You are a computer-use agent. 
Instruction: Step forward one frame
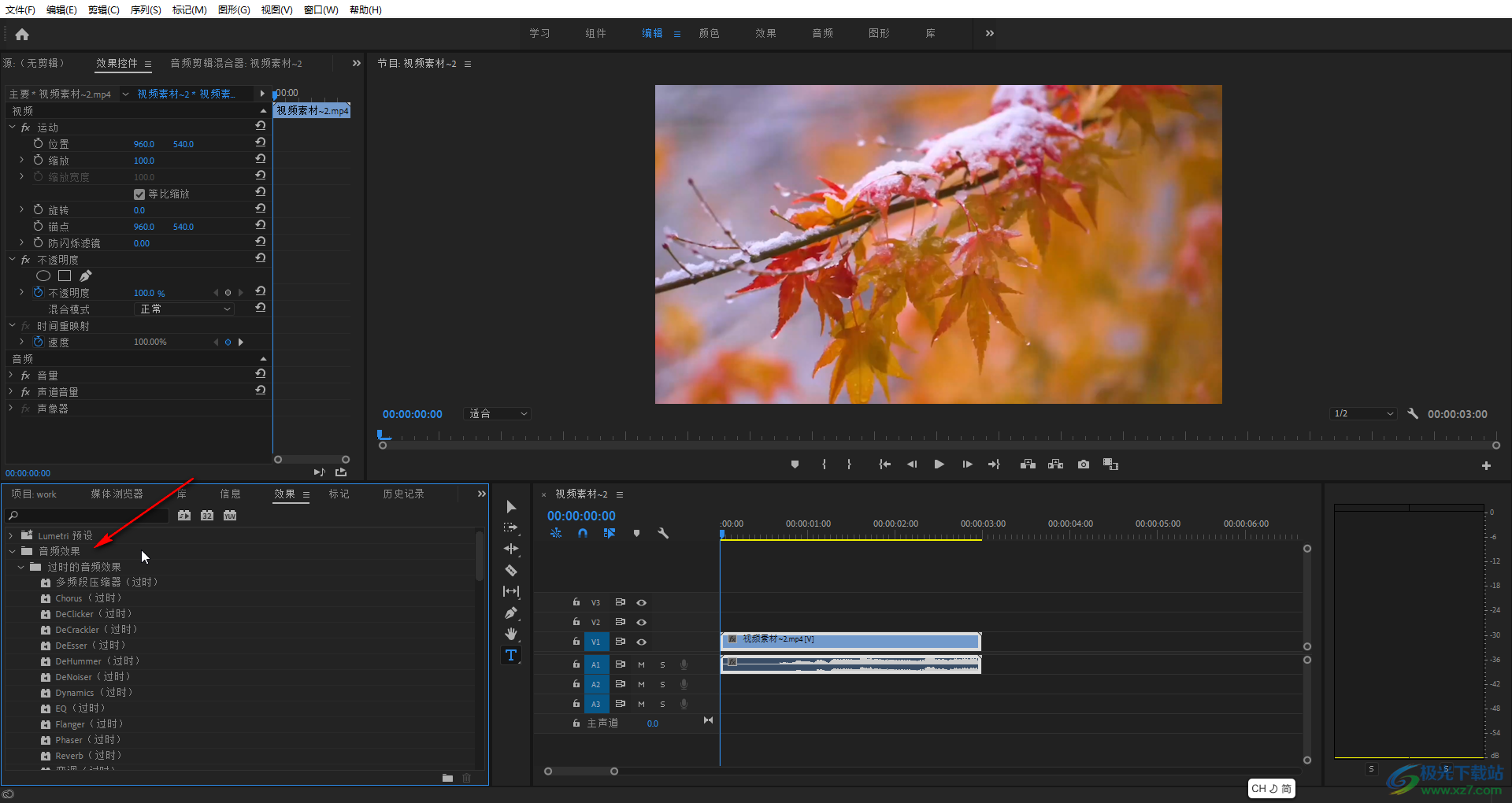(967, 464)
